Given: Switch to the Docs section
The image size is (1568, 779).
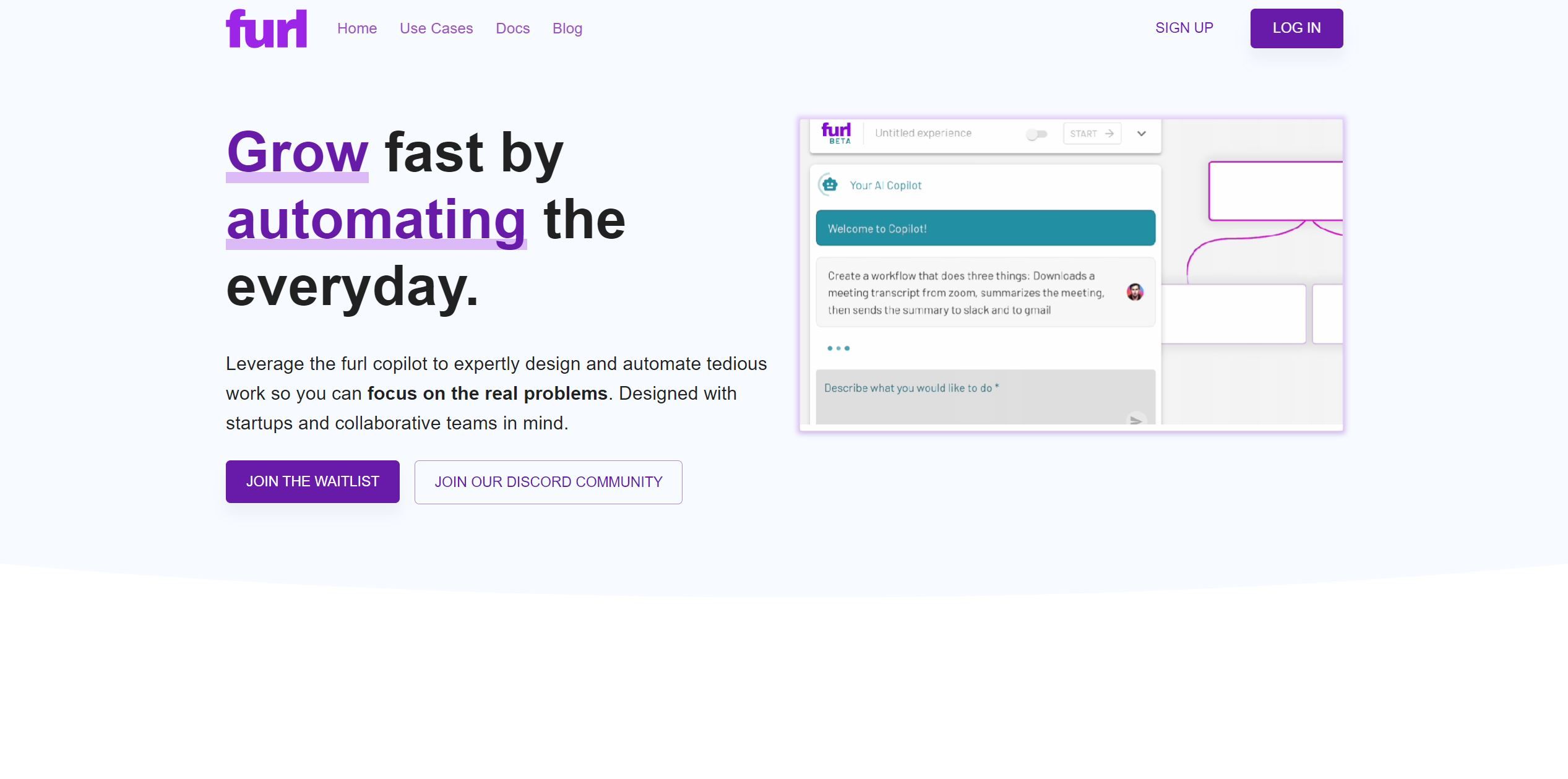Looking at the screenshot, I should click(512, 28).
